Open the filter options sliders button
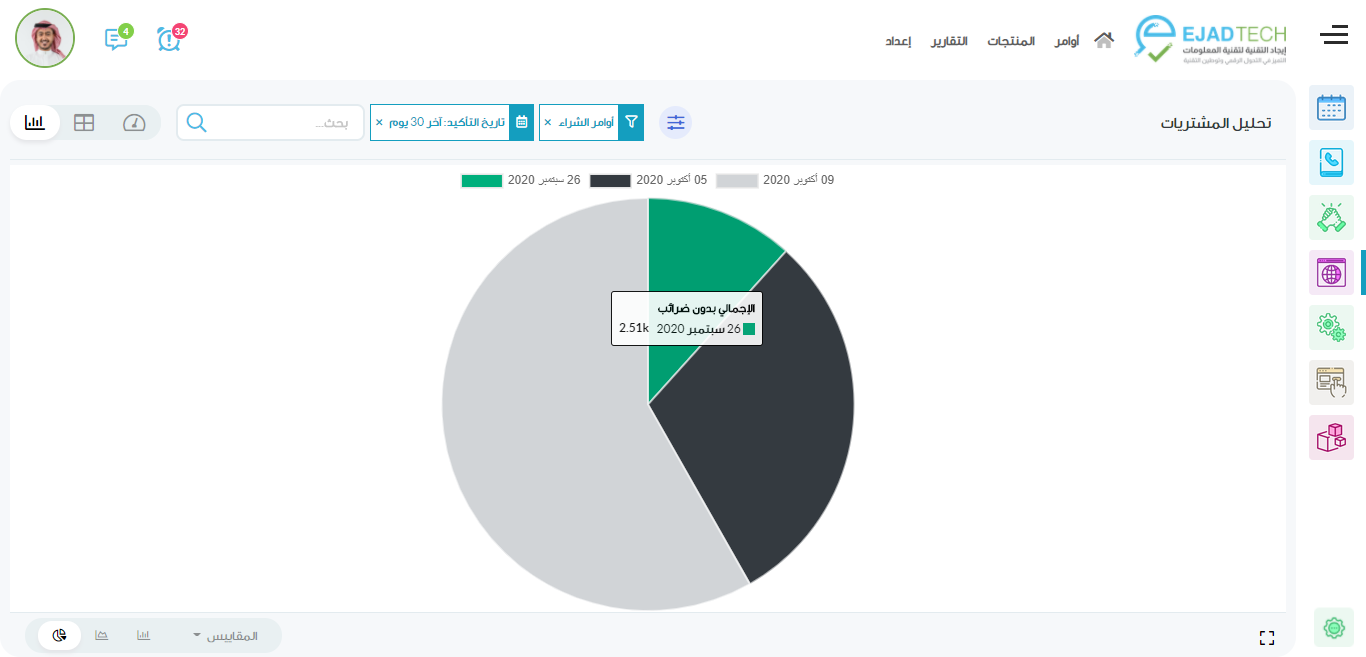1366x657 pixels. (x=676, y=122)
